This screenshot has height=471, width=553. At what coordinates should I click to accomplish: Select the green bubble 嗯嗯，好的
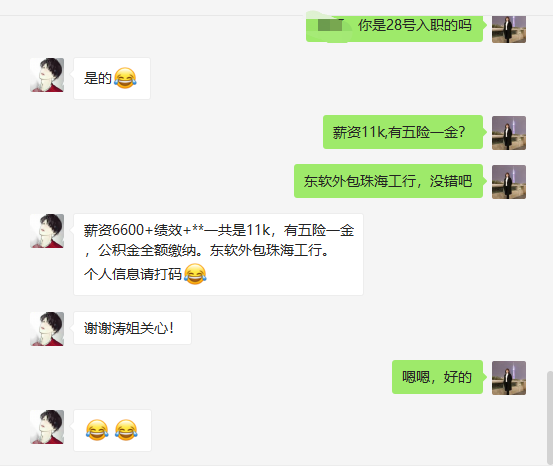click(437, 377)
